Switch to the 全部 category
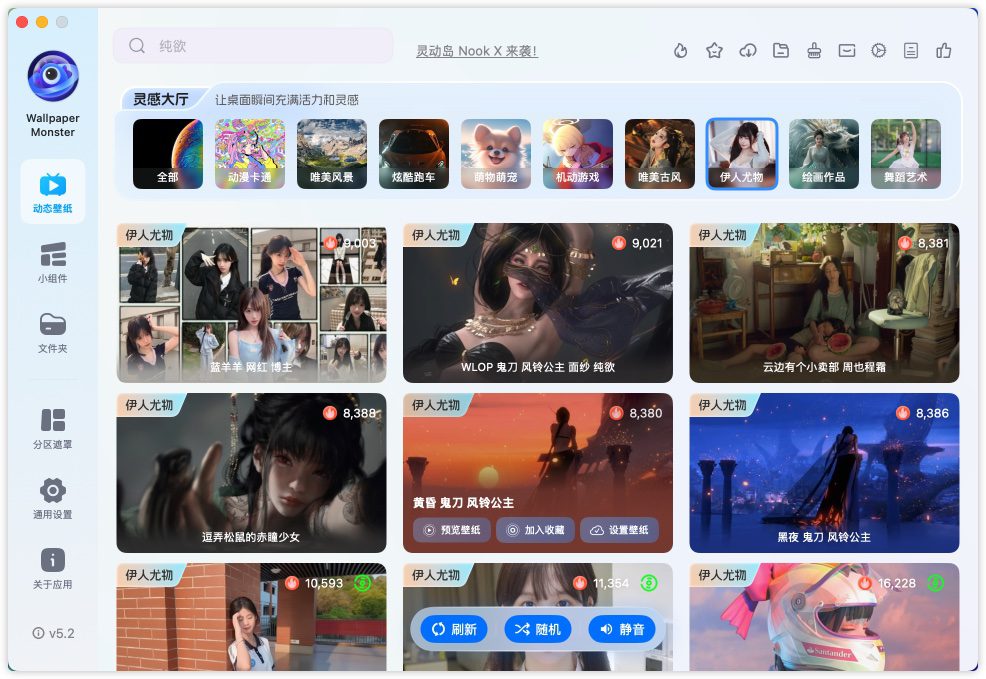This screenshot has width=986, height=679. pyautogui.click(x=168, y=154)
